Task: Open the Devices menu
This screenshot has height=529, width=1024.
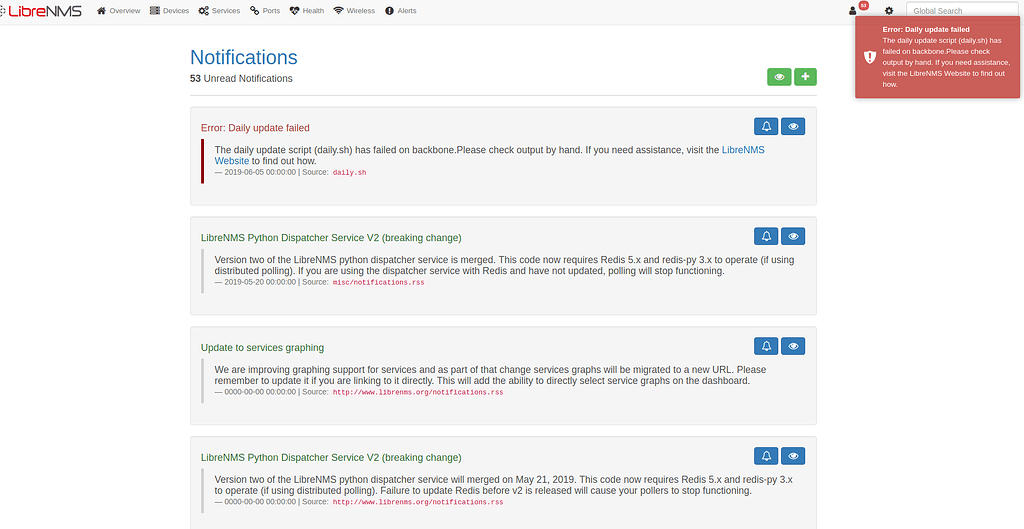Action: pos(169,10)
